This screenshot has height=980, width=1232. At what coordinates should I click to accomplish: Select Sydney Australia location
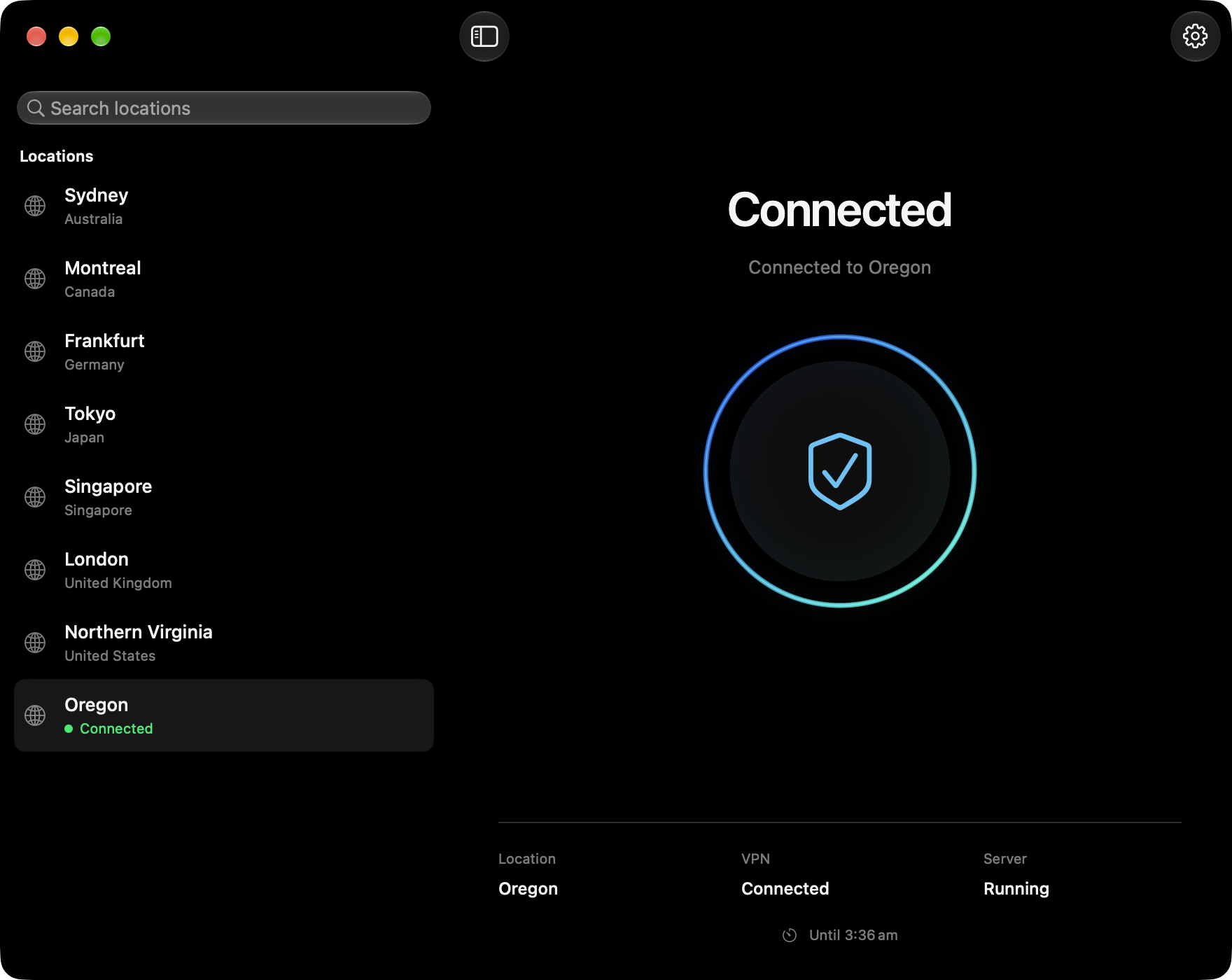224,206
